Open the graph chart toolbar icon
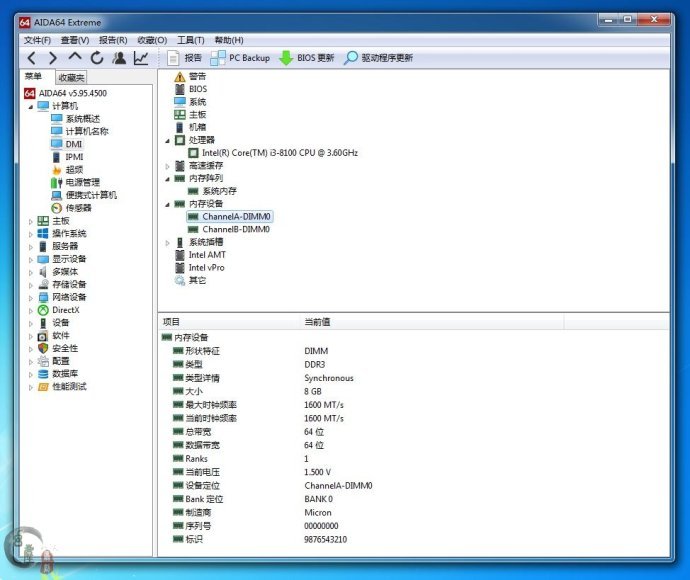690x580 pixels. (141, 58)
